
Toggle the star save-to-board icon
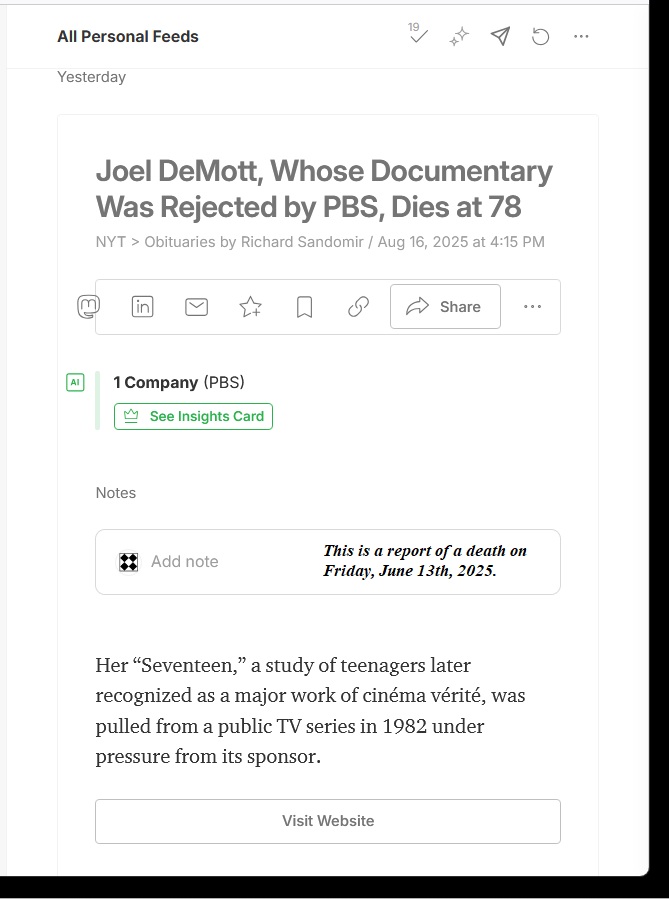[x=251, y=307]
